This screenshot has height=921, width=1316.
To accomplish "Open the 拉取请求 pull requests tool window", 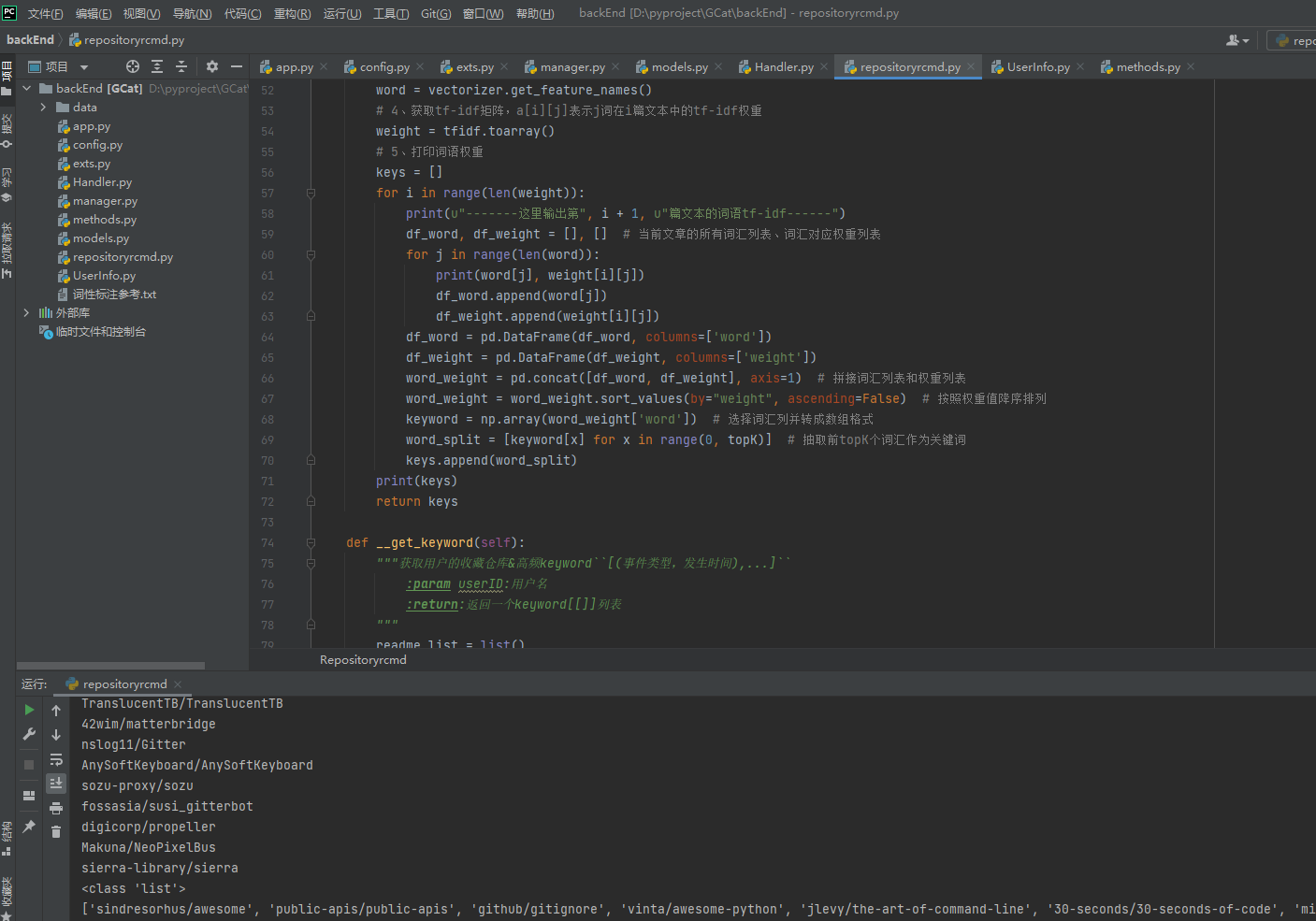I will (x=7, y=249).
